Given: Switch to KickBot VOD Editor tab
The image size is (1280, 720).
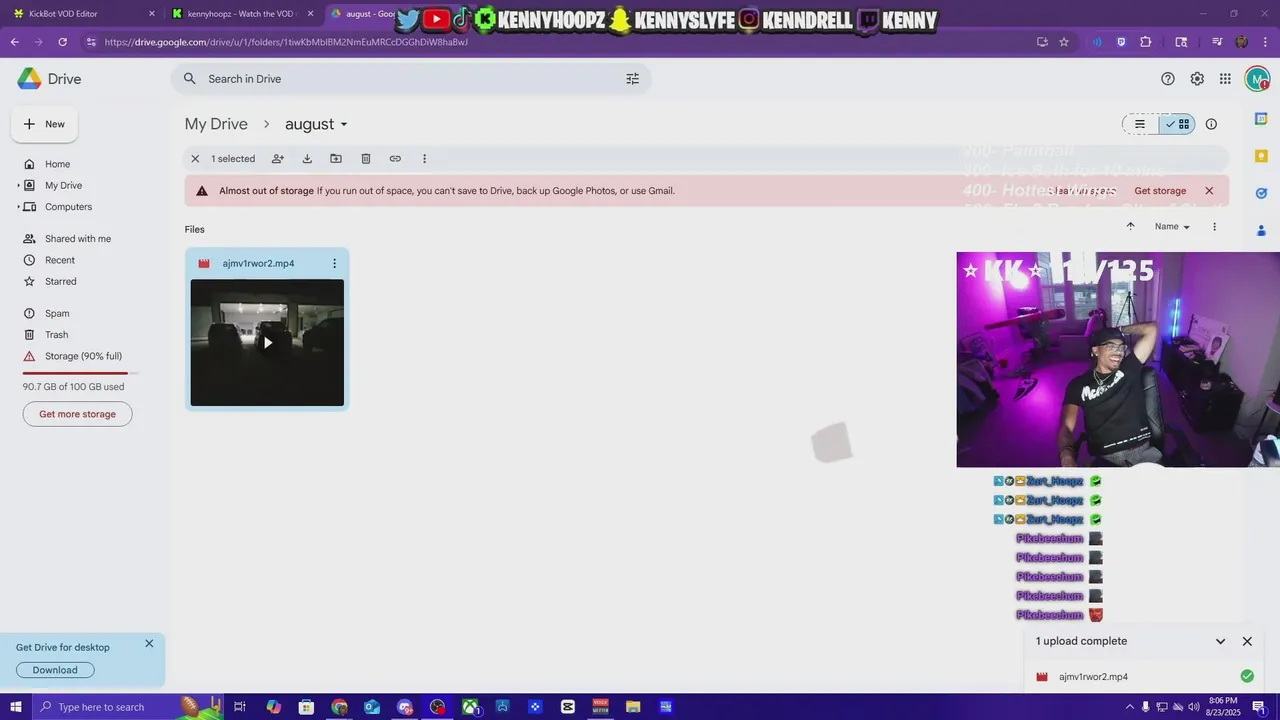Looking at the screenshot, I should click(82, 14).
